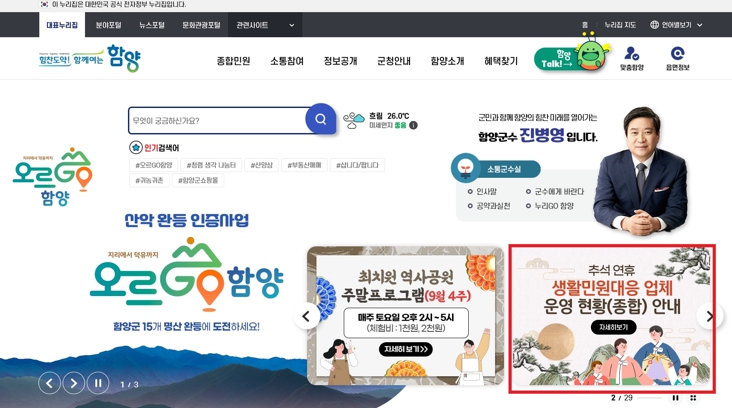Viewport: 732px width, 408px height.
Task: Open the 종합민원 menu
Action: [233, 61]
